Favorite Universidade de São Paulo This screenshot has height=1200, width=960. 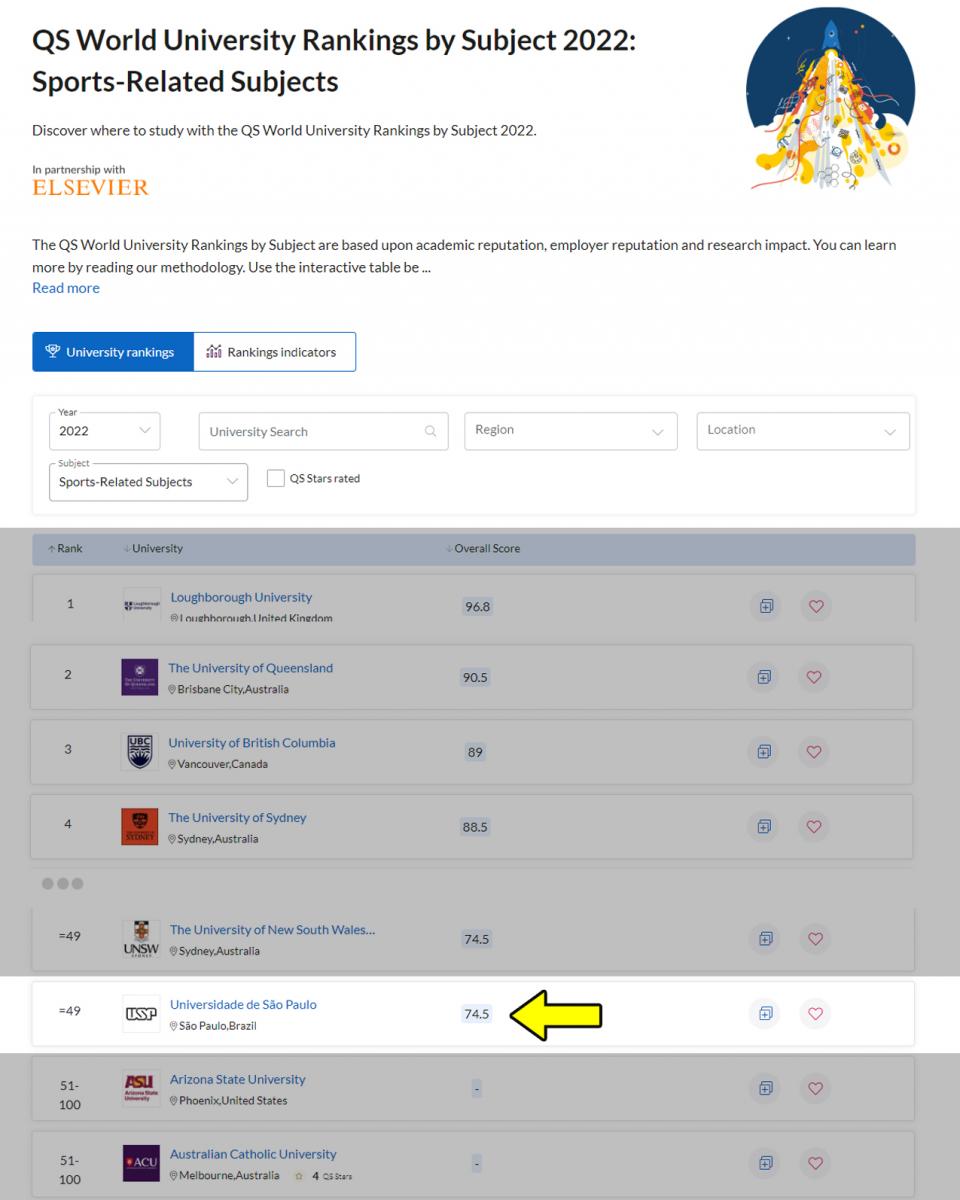(816, 1014)
